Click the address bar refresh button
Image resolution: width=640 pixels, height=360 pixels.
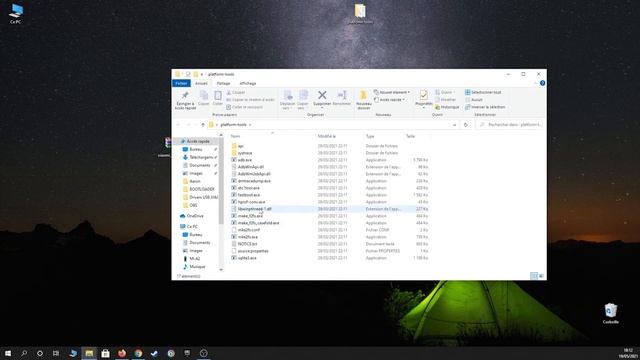pyautogui.click(x=466, y=124)
